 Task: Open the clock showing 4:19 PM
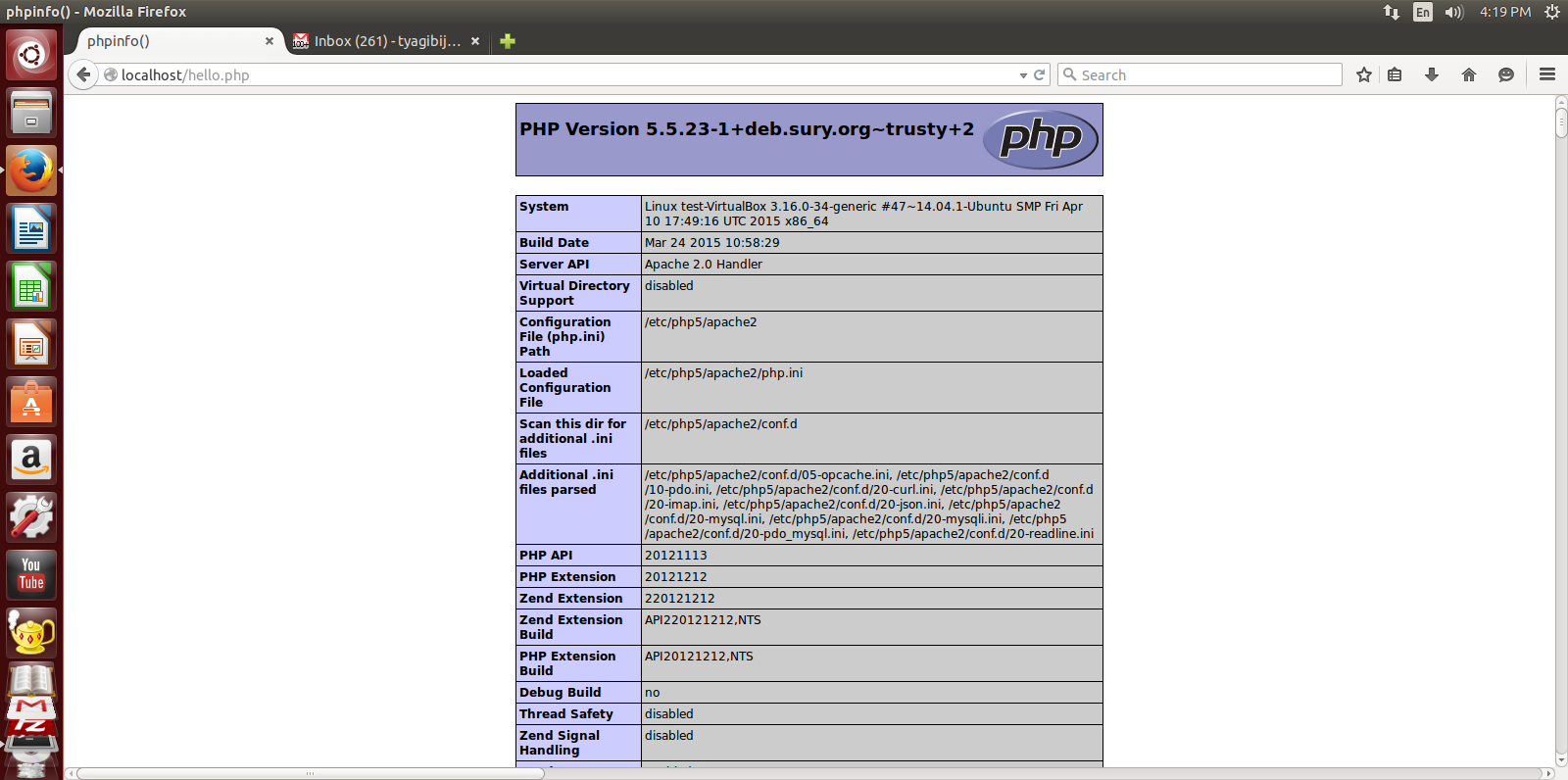tap(1505, 12)
